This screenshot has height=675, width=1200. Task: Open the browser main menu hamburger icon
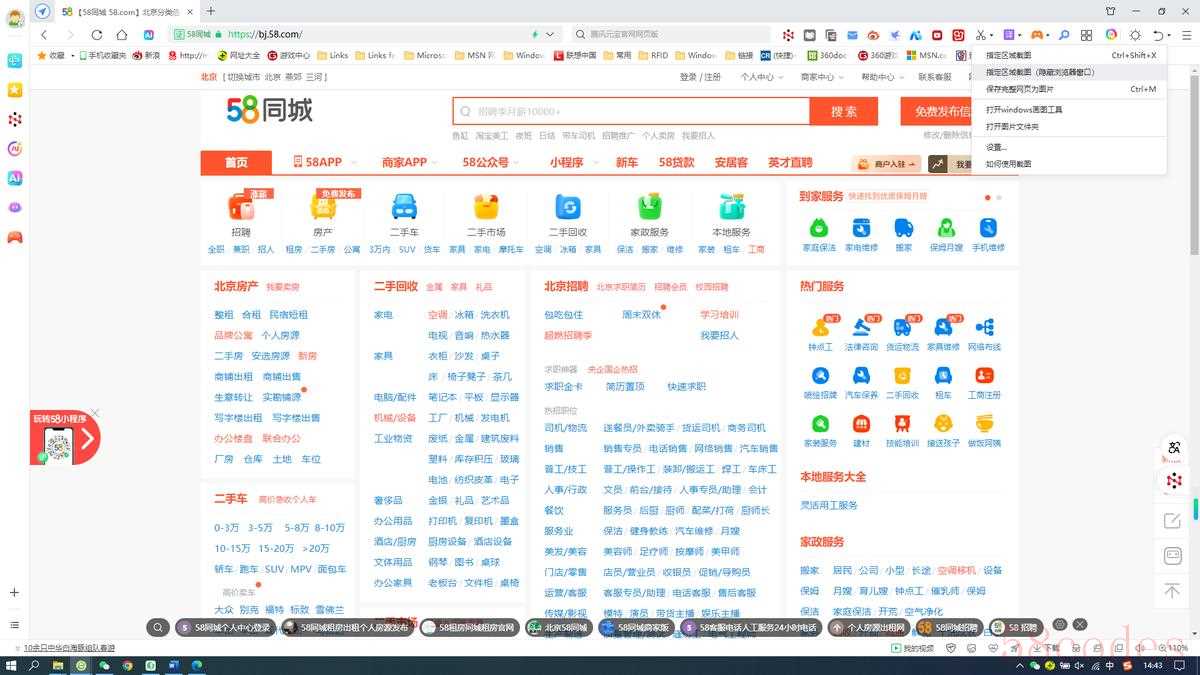point(1187,35)
